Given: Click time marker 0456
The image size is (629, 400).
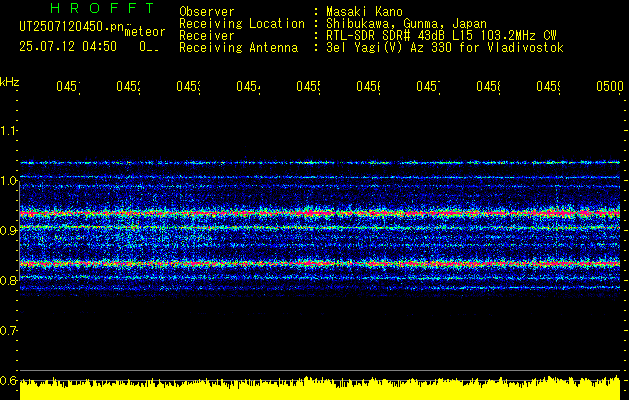Looking at the screenshot, I should click(x=369, y=87).
